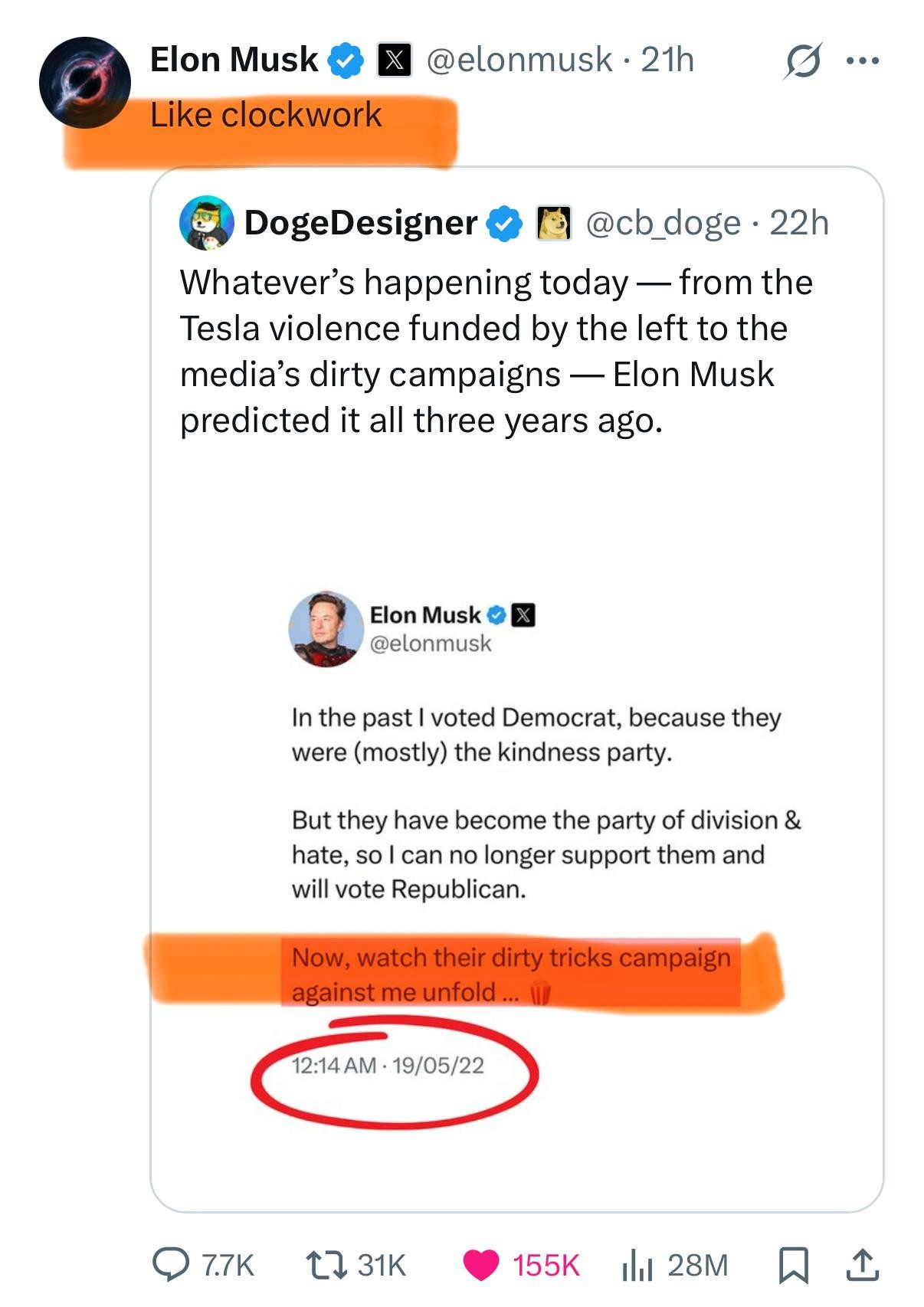The image size is (924, 1307).
Task: Reply using the 7.7K comment icon
Action: coord(170,1264)
